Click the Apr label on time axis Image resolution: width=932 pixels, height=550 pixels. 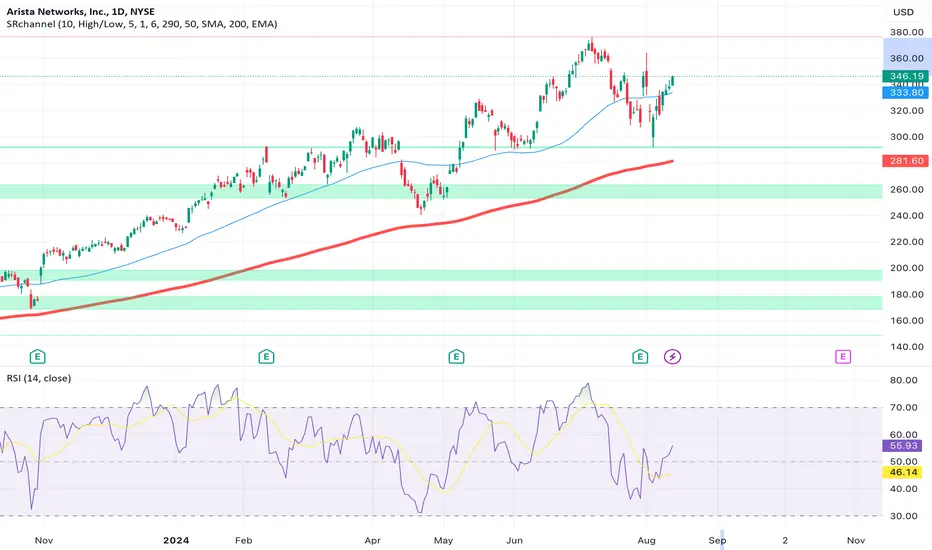click(x=373, y=540)
